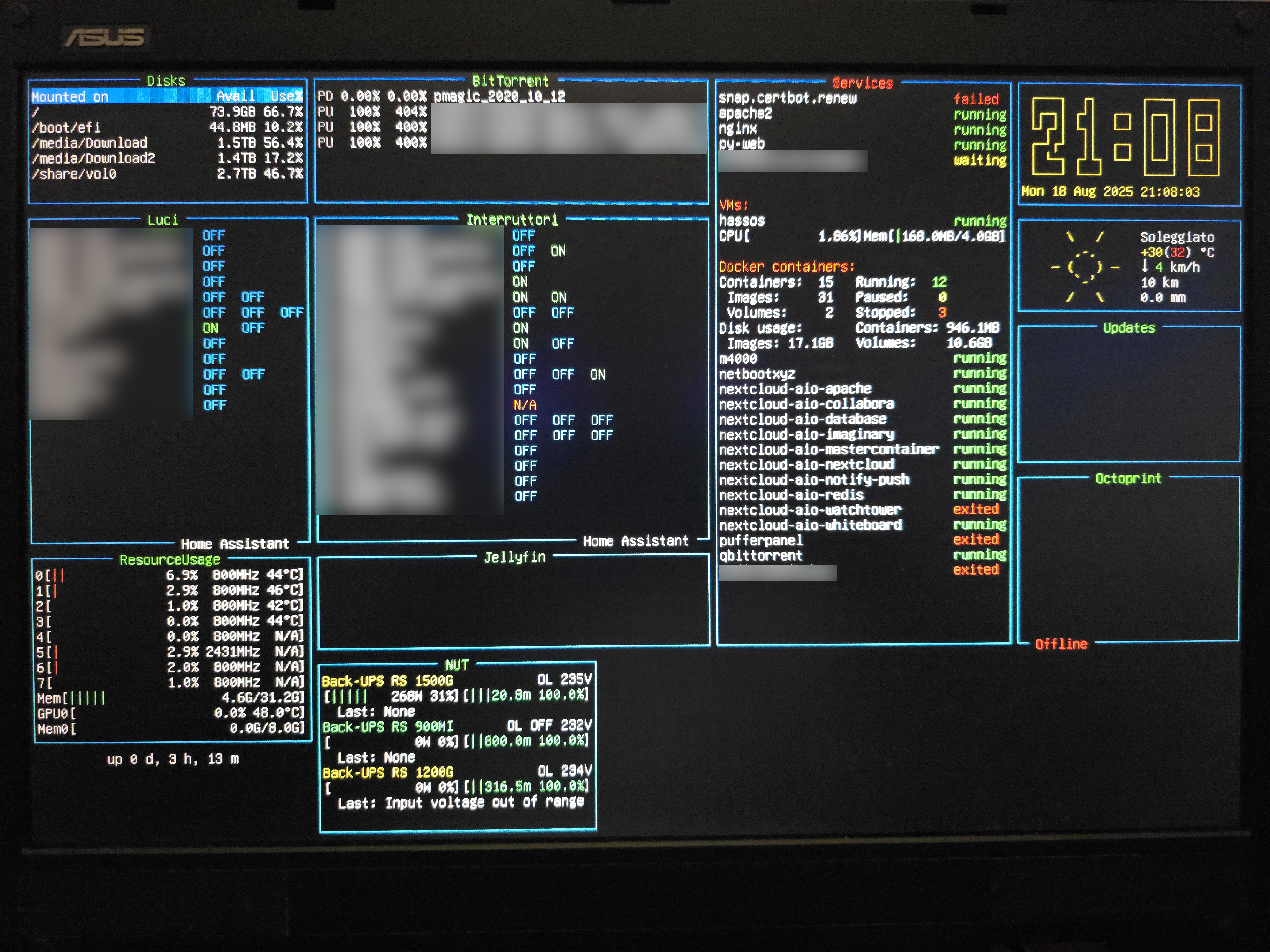Click the red 'failed' service status
This screenshot has width=1270, height=952.
(976, 99)
